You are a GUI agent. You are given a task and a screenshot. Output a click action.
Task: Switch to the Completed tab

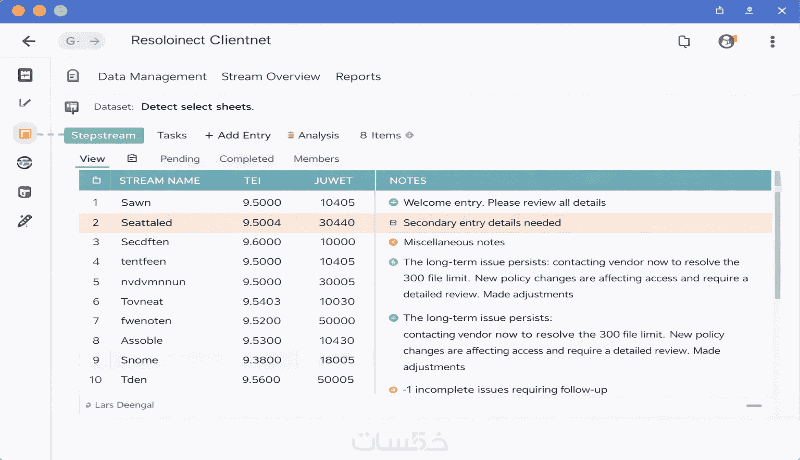246,159
